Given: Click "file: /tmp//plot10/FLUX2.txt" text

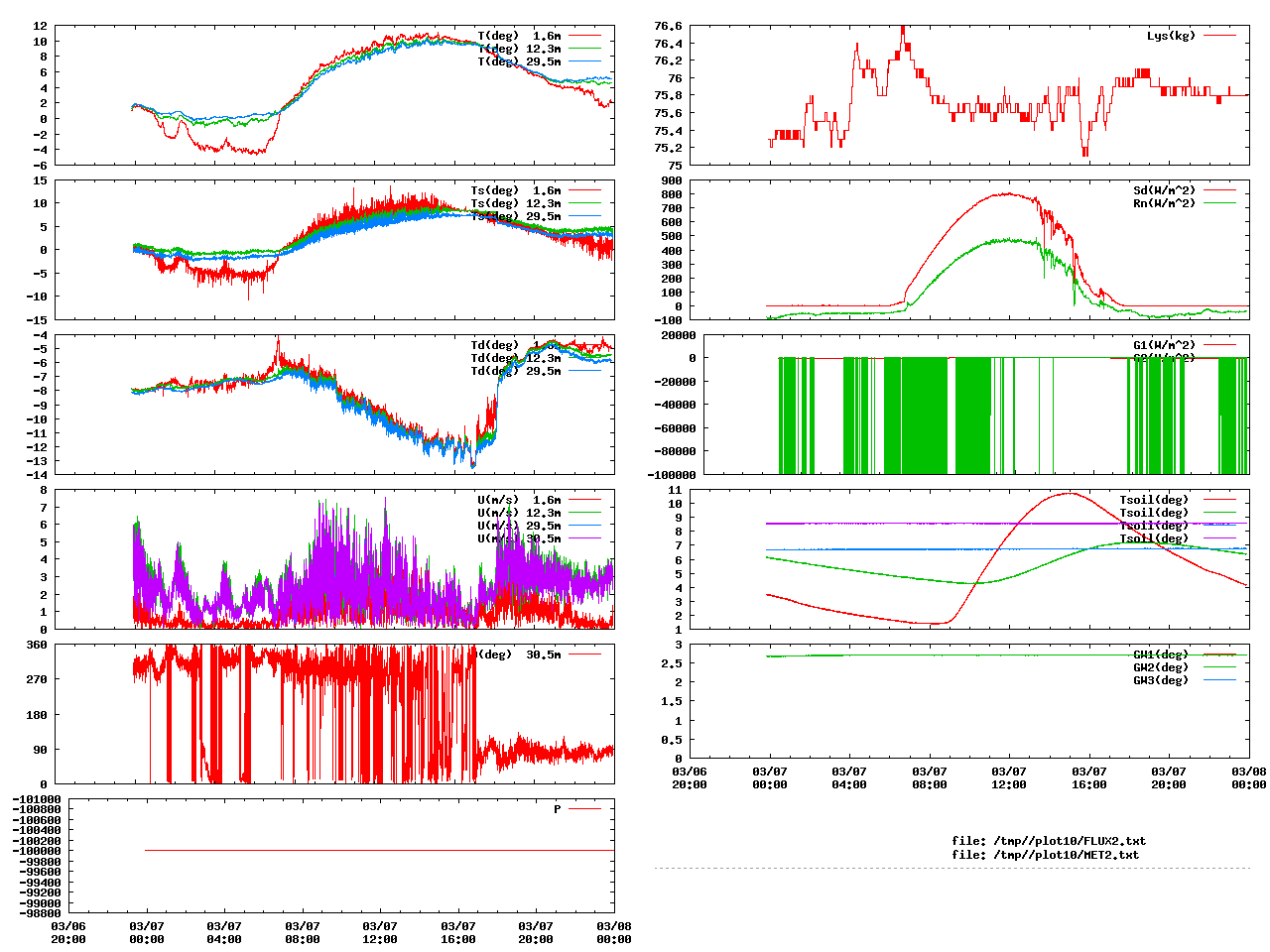Looking at the screenshot, I should (x=1049, y=841).
